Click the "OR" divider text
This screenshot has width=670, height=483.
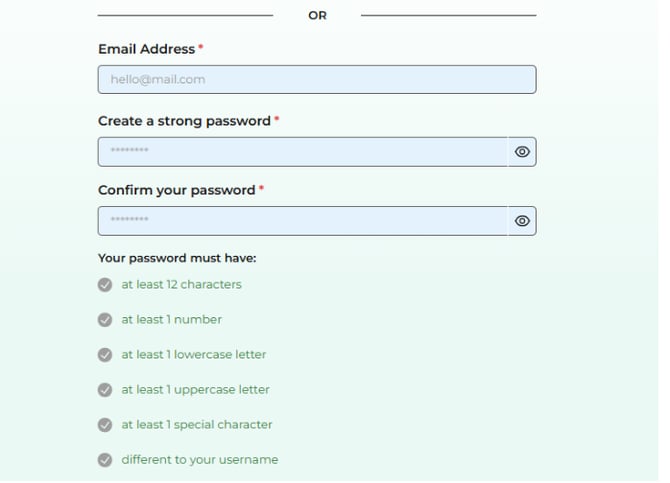tap(317, 15)
